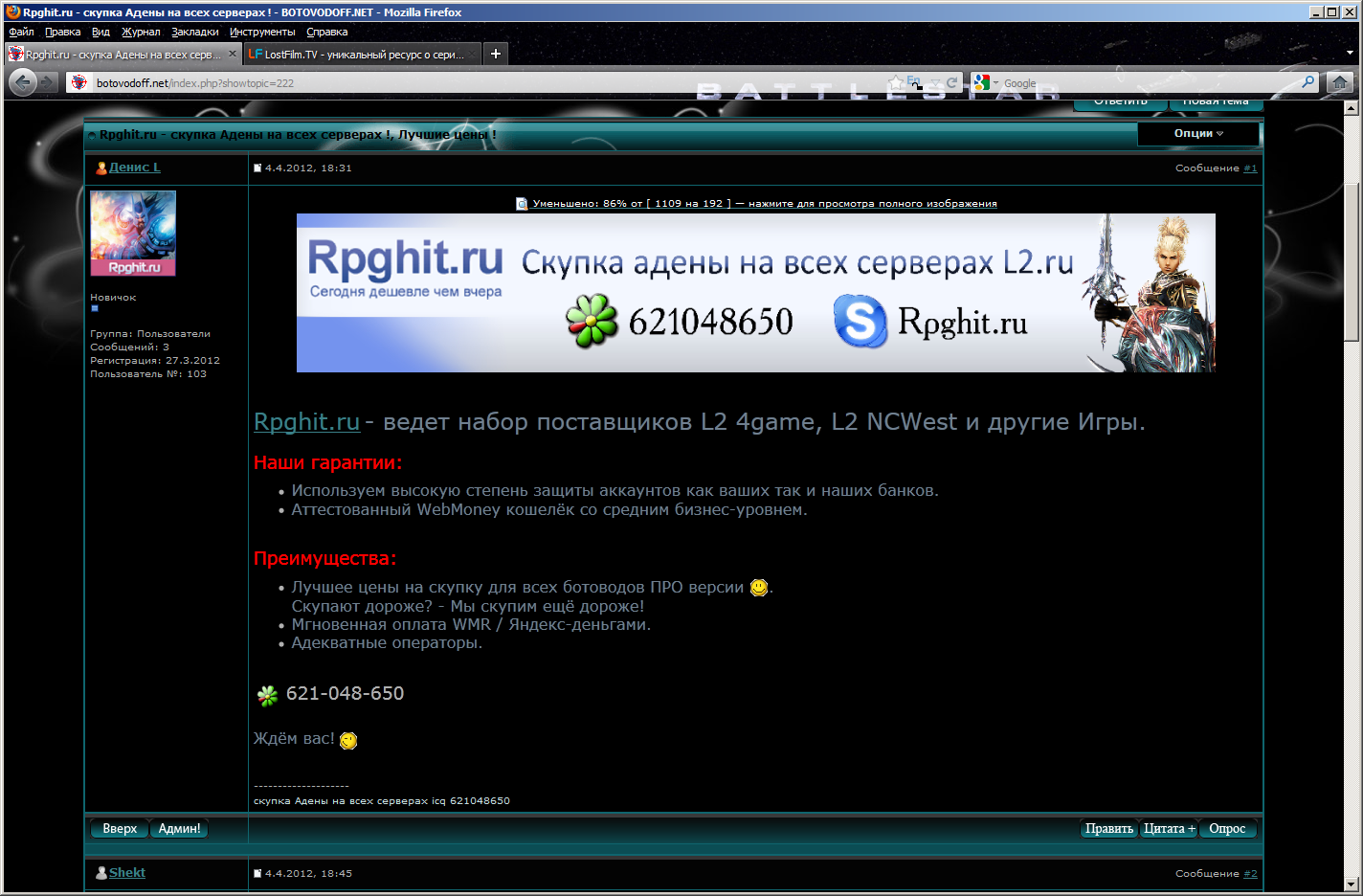Open the Rpghit.ru banner image
The height and width of the screenshot is (896, 1363).
click(755, 292)
